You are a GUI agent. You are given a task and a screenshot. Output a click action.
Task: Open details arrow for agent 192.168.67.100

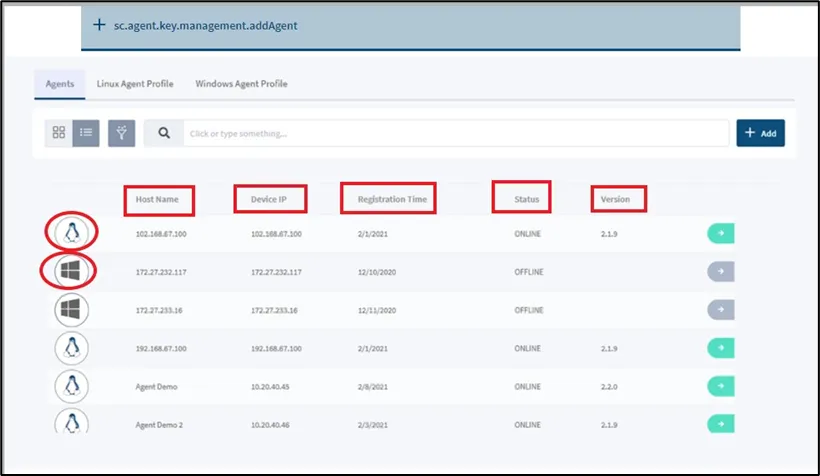721,348
